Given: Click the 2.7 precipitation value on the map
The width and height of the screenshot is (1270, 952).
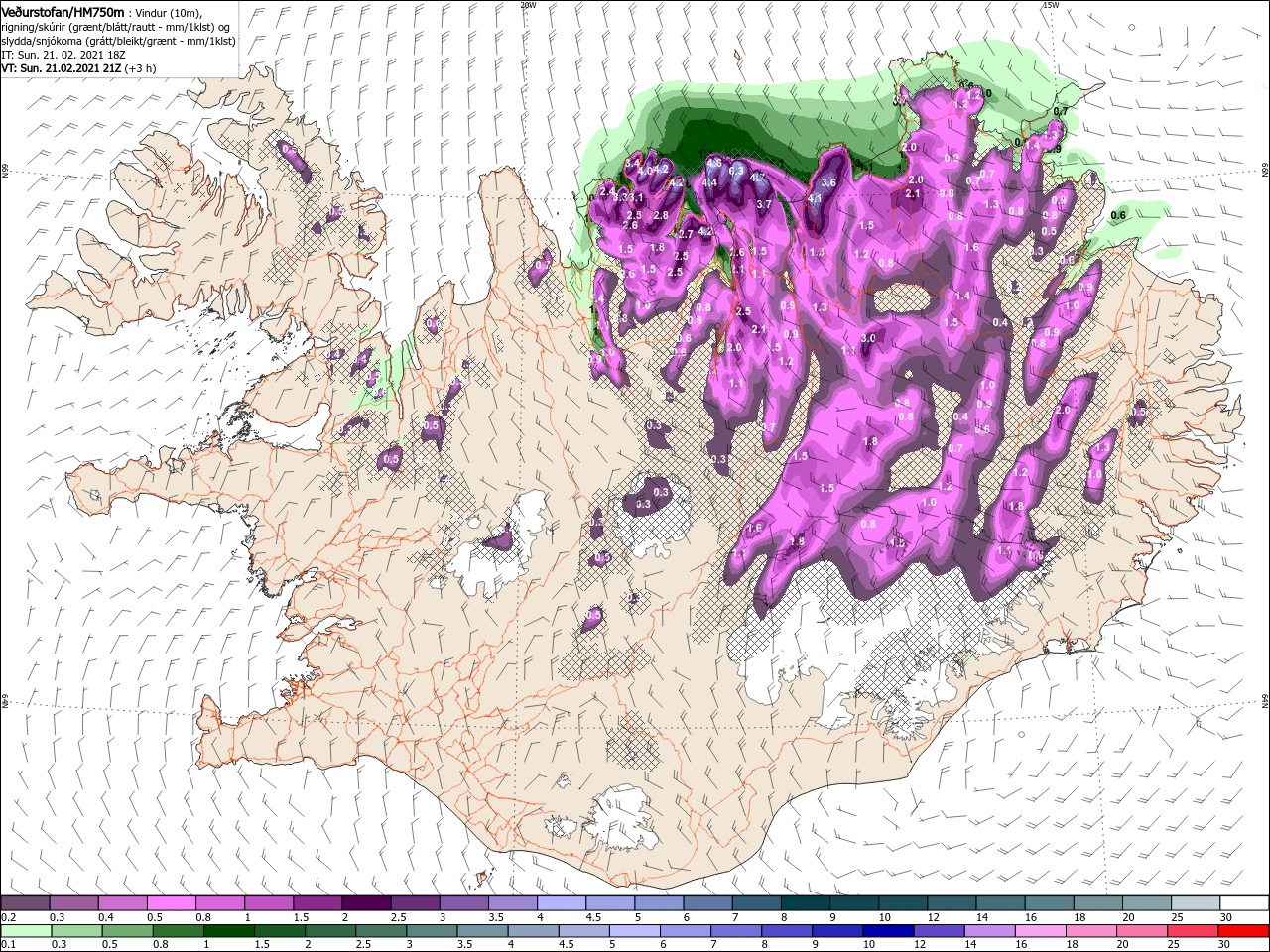Looking at the screenshot, I should [x=686, y=234].
